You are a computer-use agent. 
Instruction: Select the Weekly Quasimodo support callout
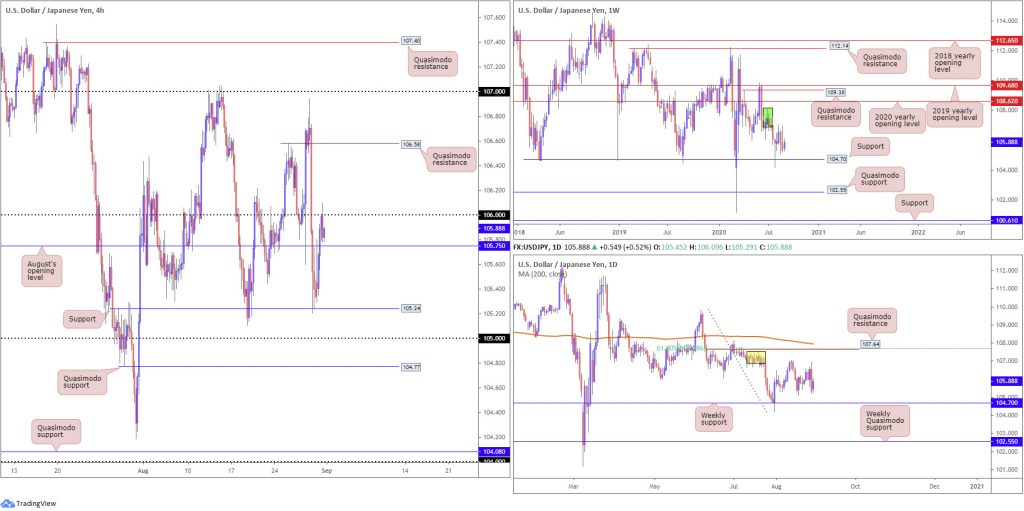[886, 422]
